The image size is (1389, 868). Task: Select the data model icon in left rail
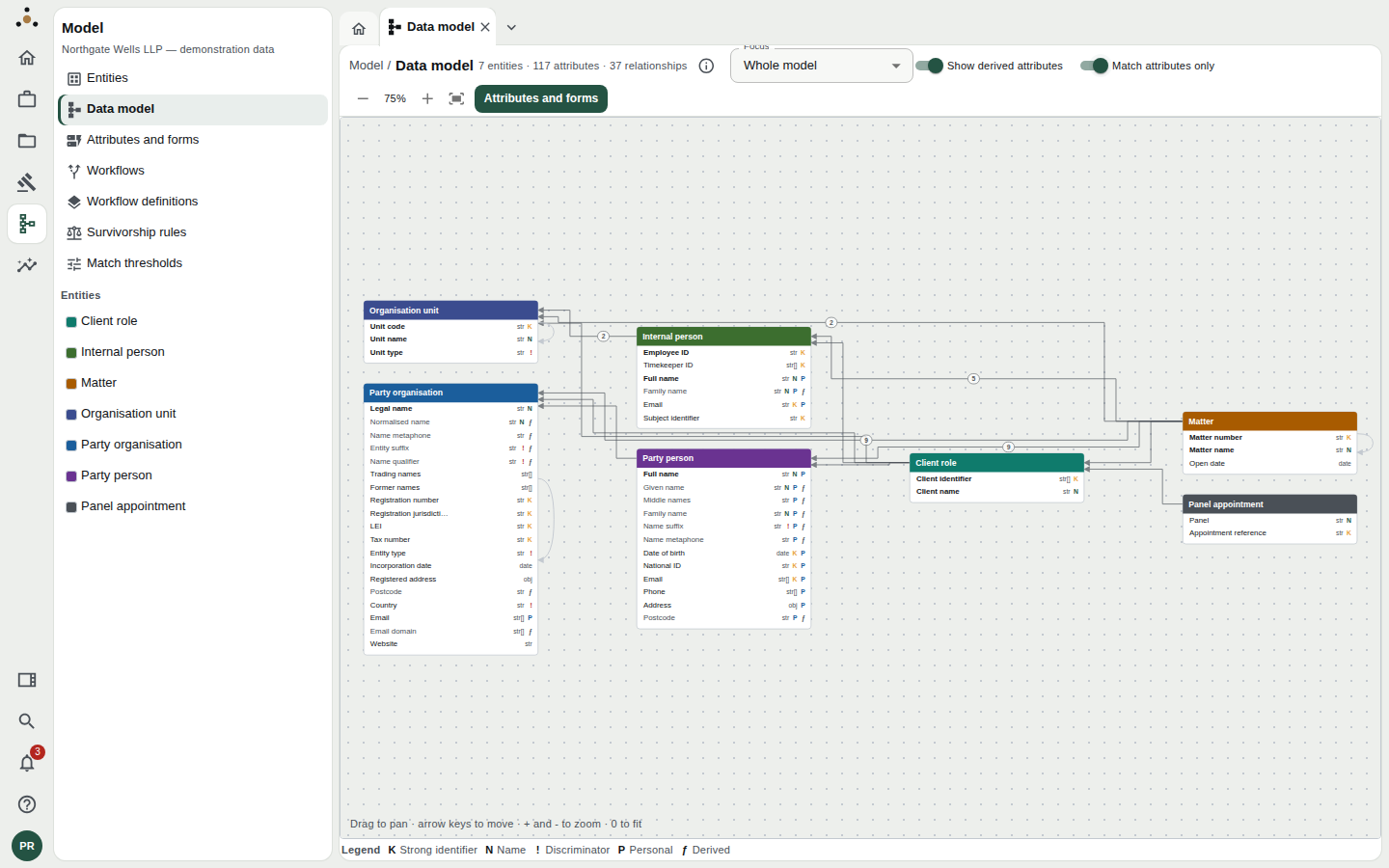tap(27, 224)
